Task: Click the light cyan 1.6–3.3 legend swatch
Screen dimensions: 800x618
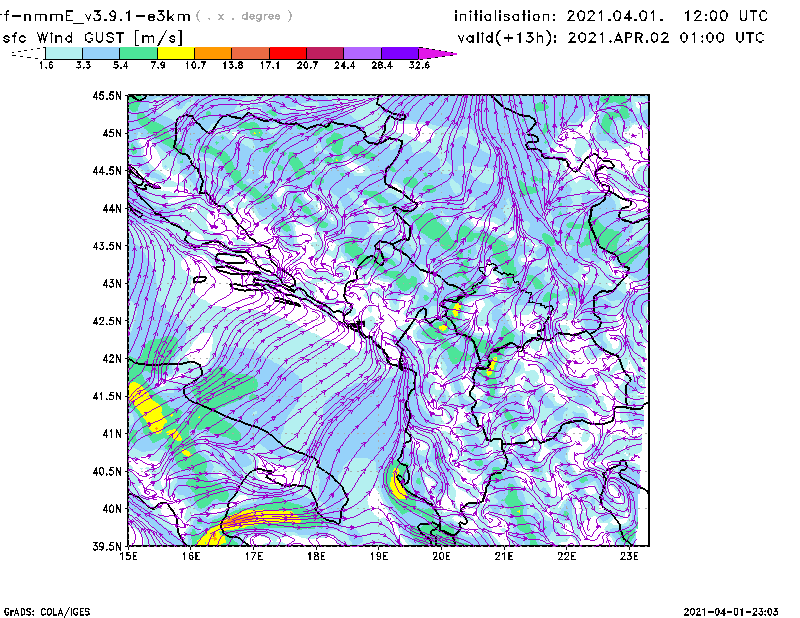Action: 64,53
